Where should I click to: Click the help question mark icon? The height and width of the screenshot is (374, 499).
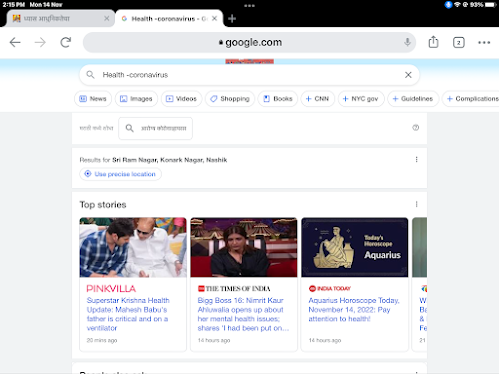click(415, 128)
